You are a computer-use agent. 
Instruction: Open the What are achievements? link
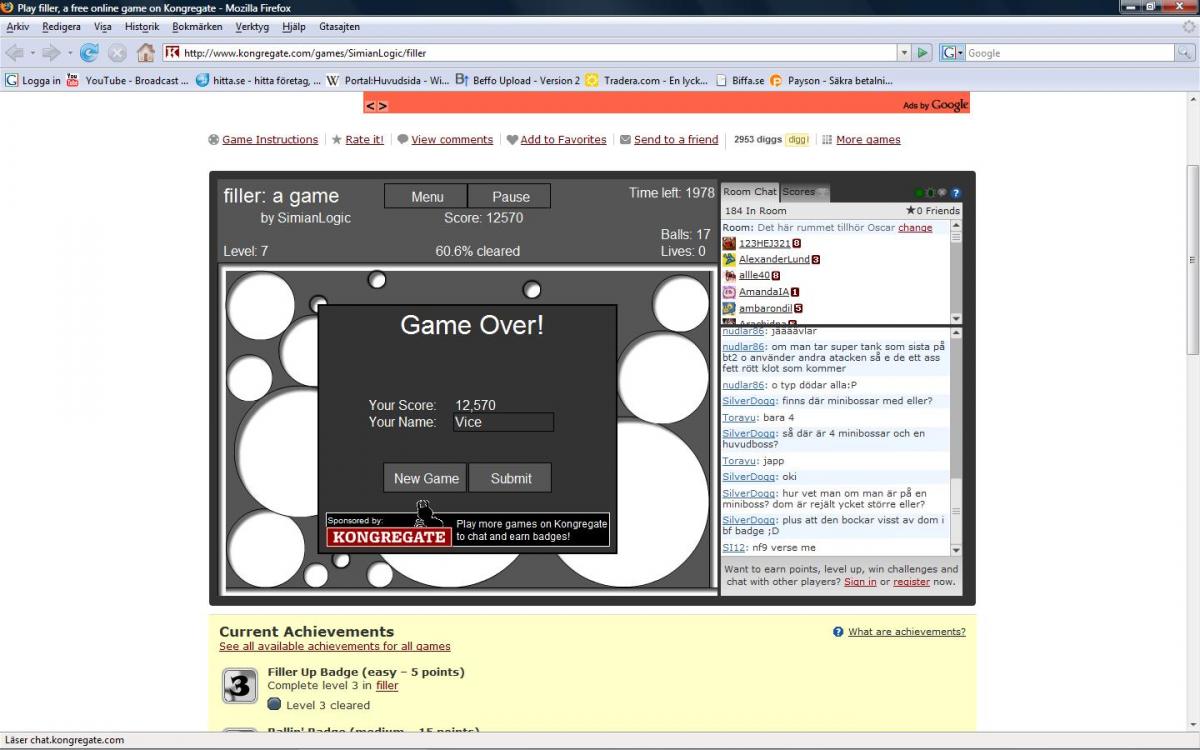point(907,632)
